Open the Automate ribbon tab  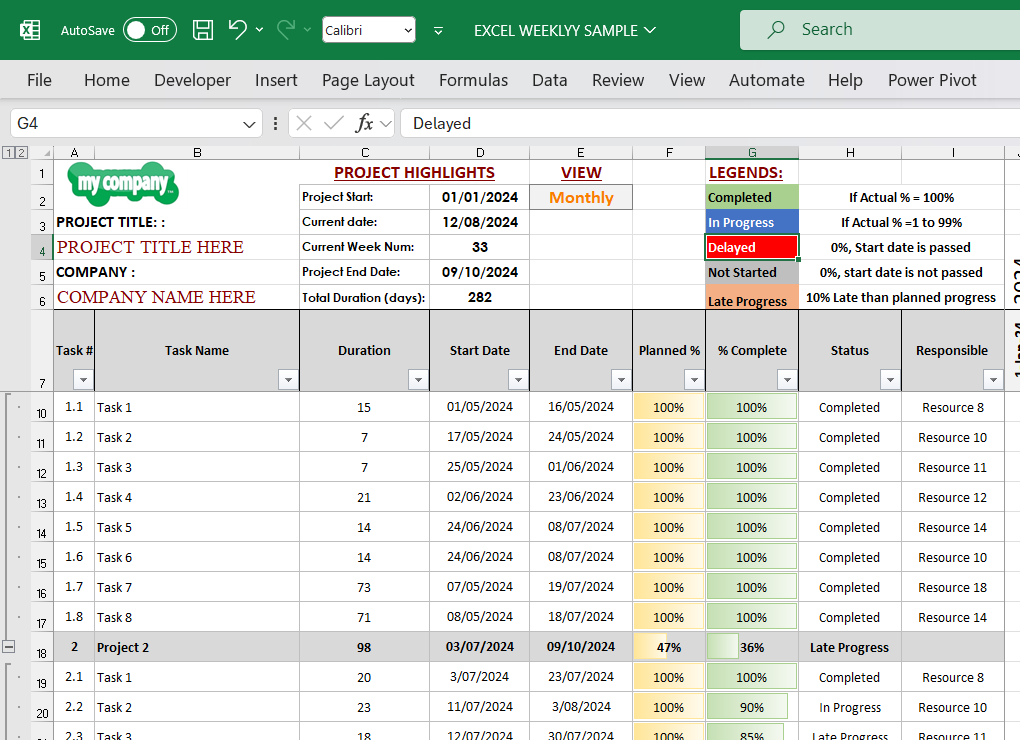[766, 80]
